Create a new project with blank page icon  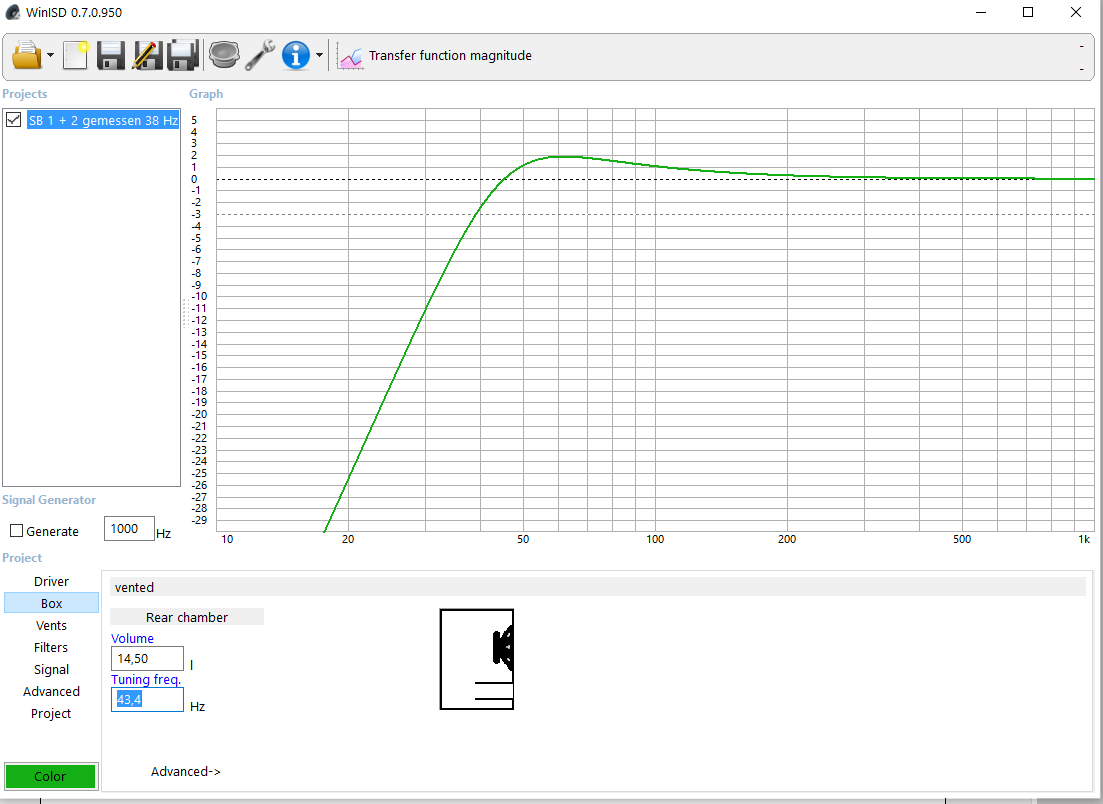coord(75,55)
